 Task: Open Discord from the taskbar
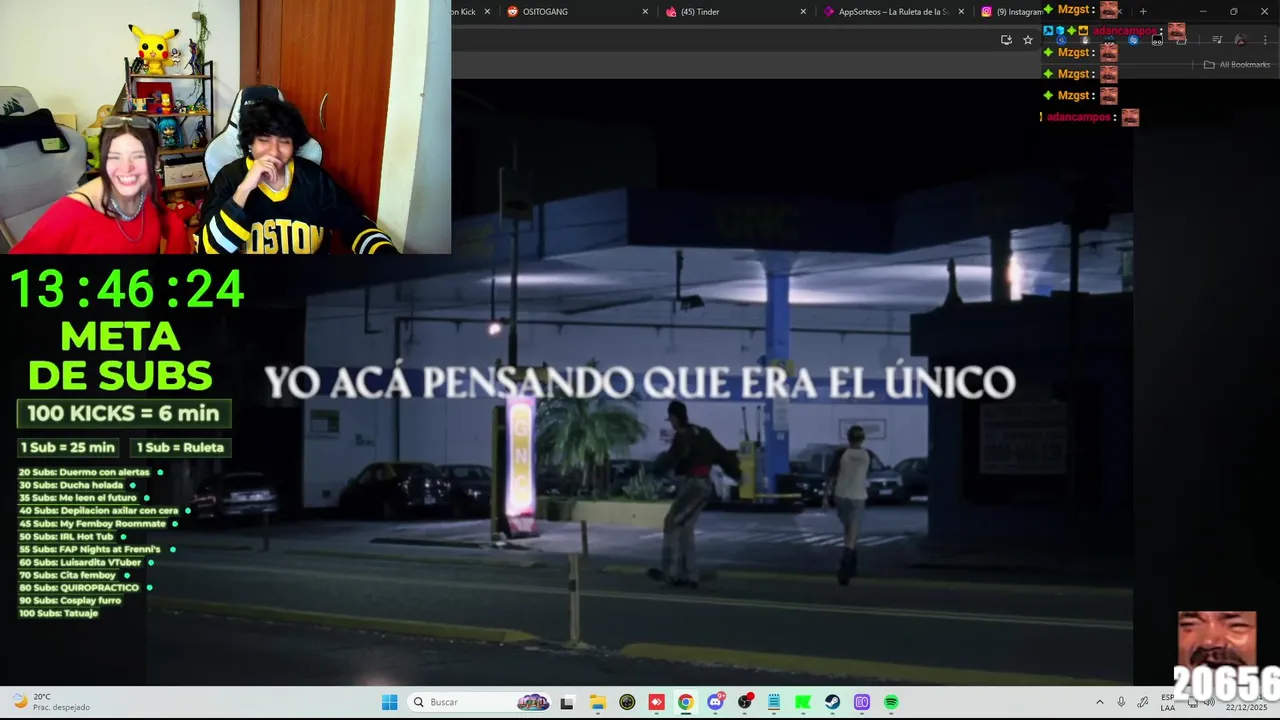point(715,702)
